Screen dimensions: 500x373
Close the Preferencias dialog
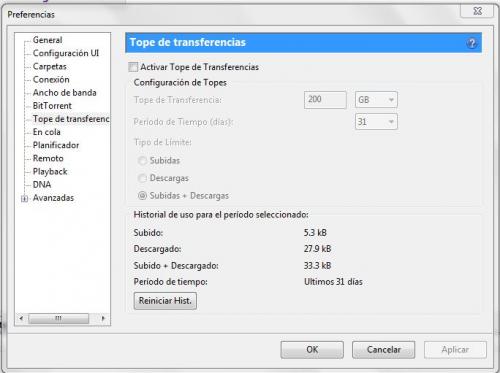pos(477,11)
